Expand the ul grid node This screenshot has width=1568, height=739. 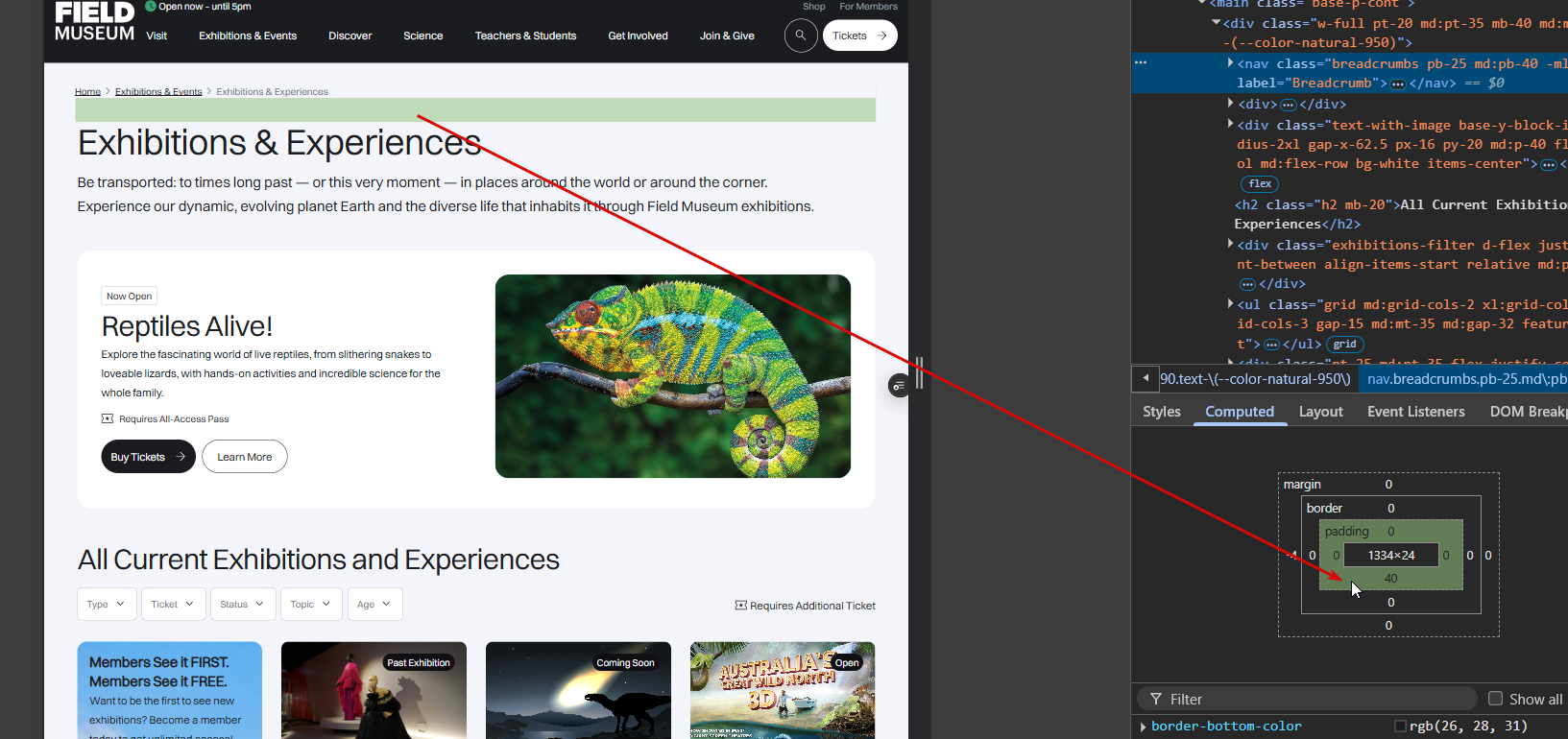click(1231, 303)
